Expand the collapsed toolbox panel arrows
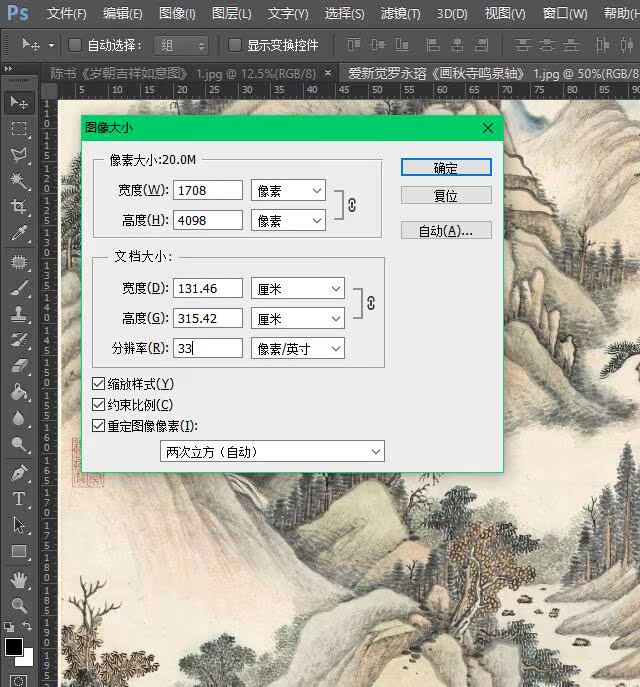Viewport: 640px width, 687px height. [x=8, y=68]
